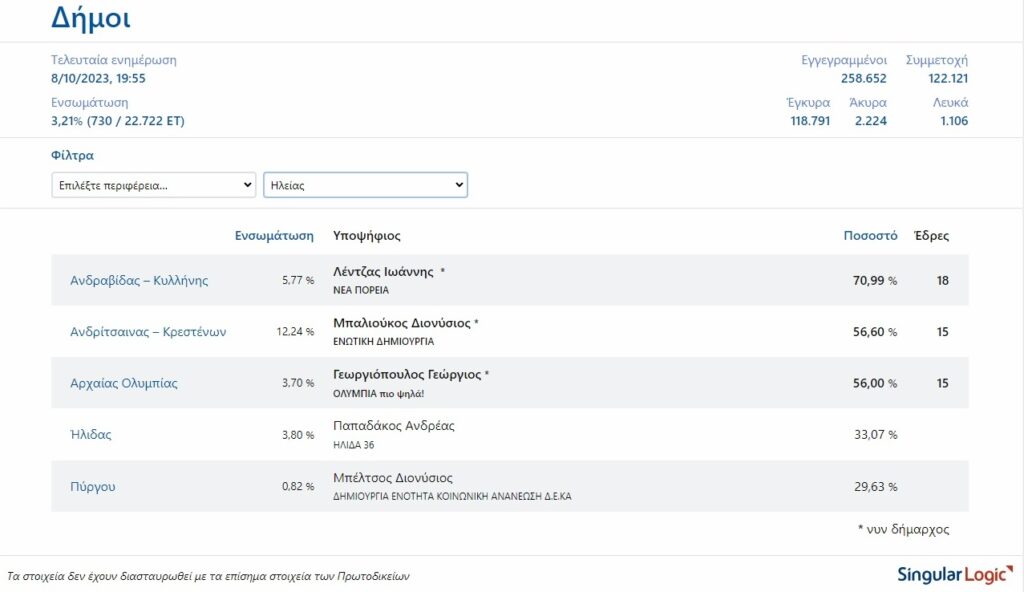
Task: Open the Ήλιδας municipality link
Action: [91, 435]
